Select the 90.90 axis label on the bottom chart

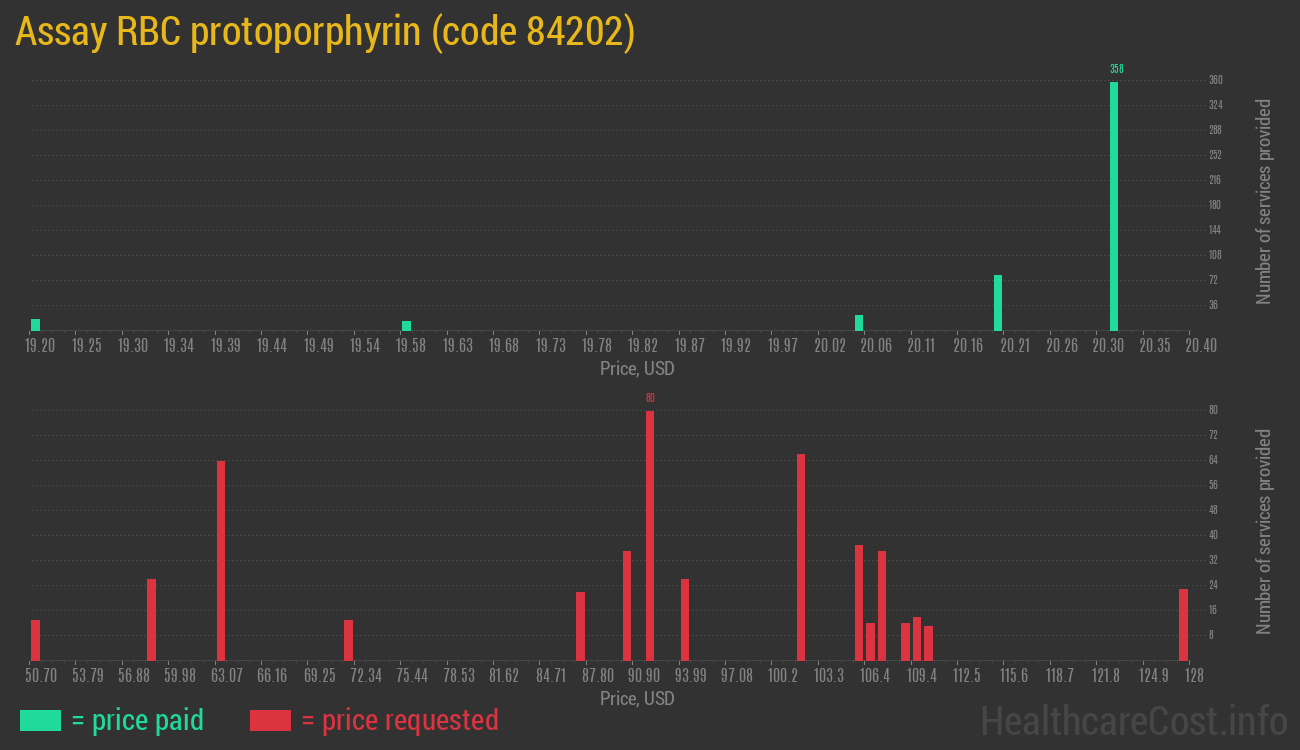coord(645,675)
